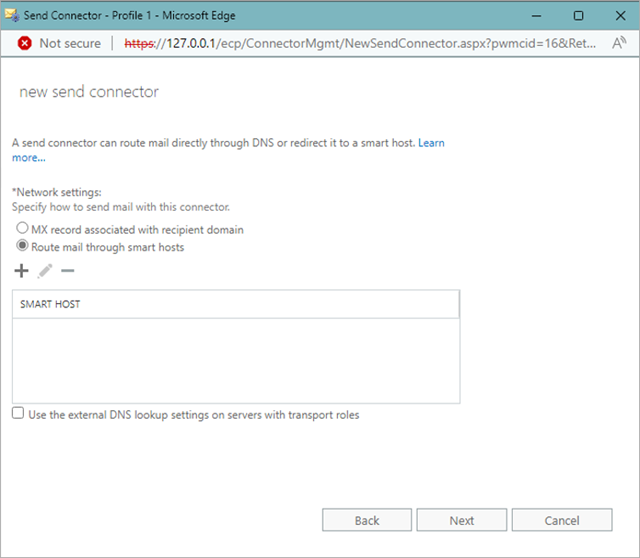Select Route mail through smart hosts option
640x558 pixels.
coord(22,246)
